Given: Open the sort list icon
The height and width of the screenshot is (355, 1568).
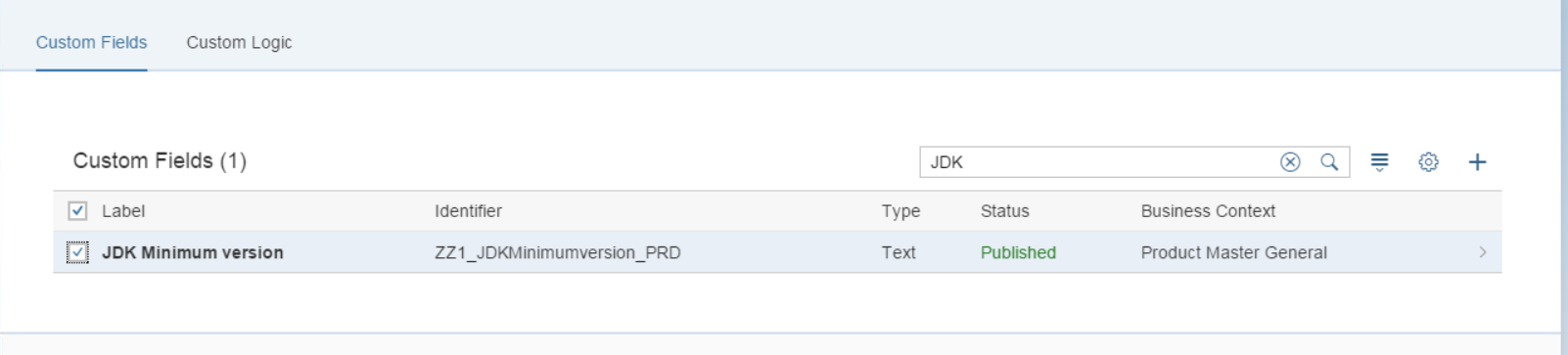Looking at the screenshot, I should (x=1379, y=162).
